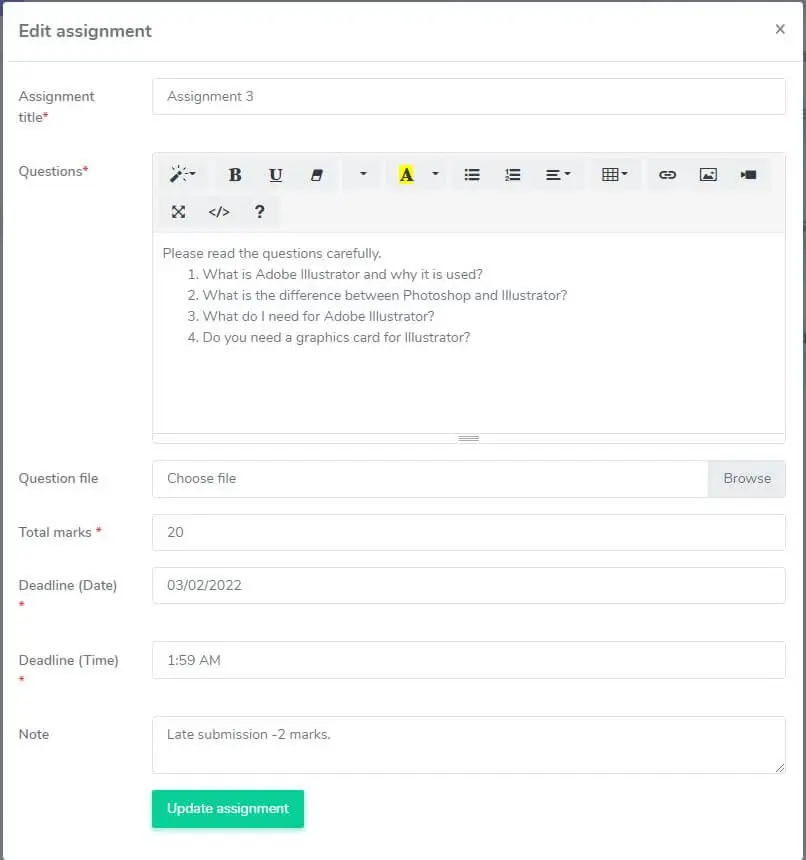The image size is (806, 860).
Task: Click the Update assignment button
Action: (228, 809)
